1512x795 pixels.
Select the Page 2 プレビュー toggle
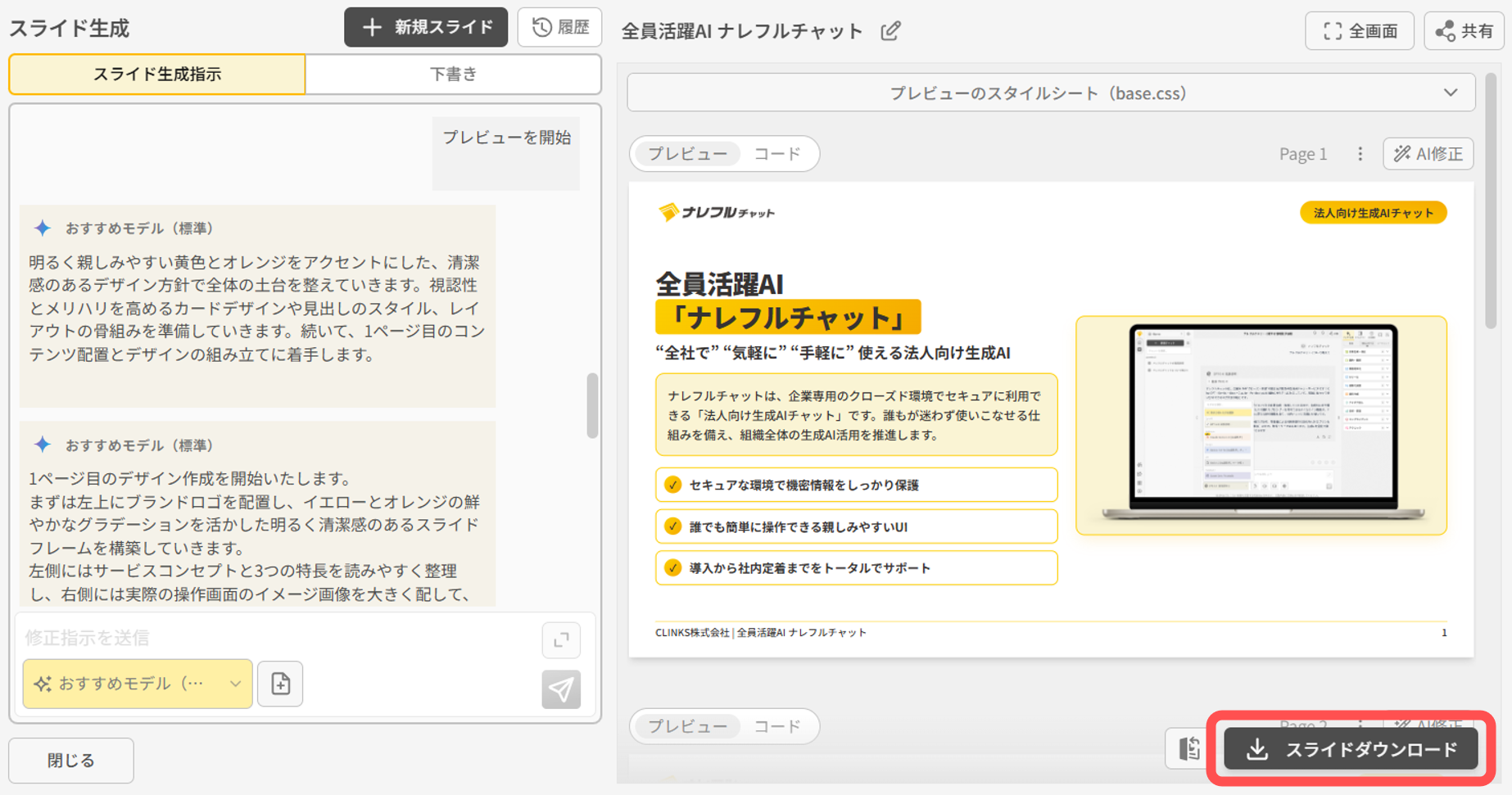687,726
